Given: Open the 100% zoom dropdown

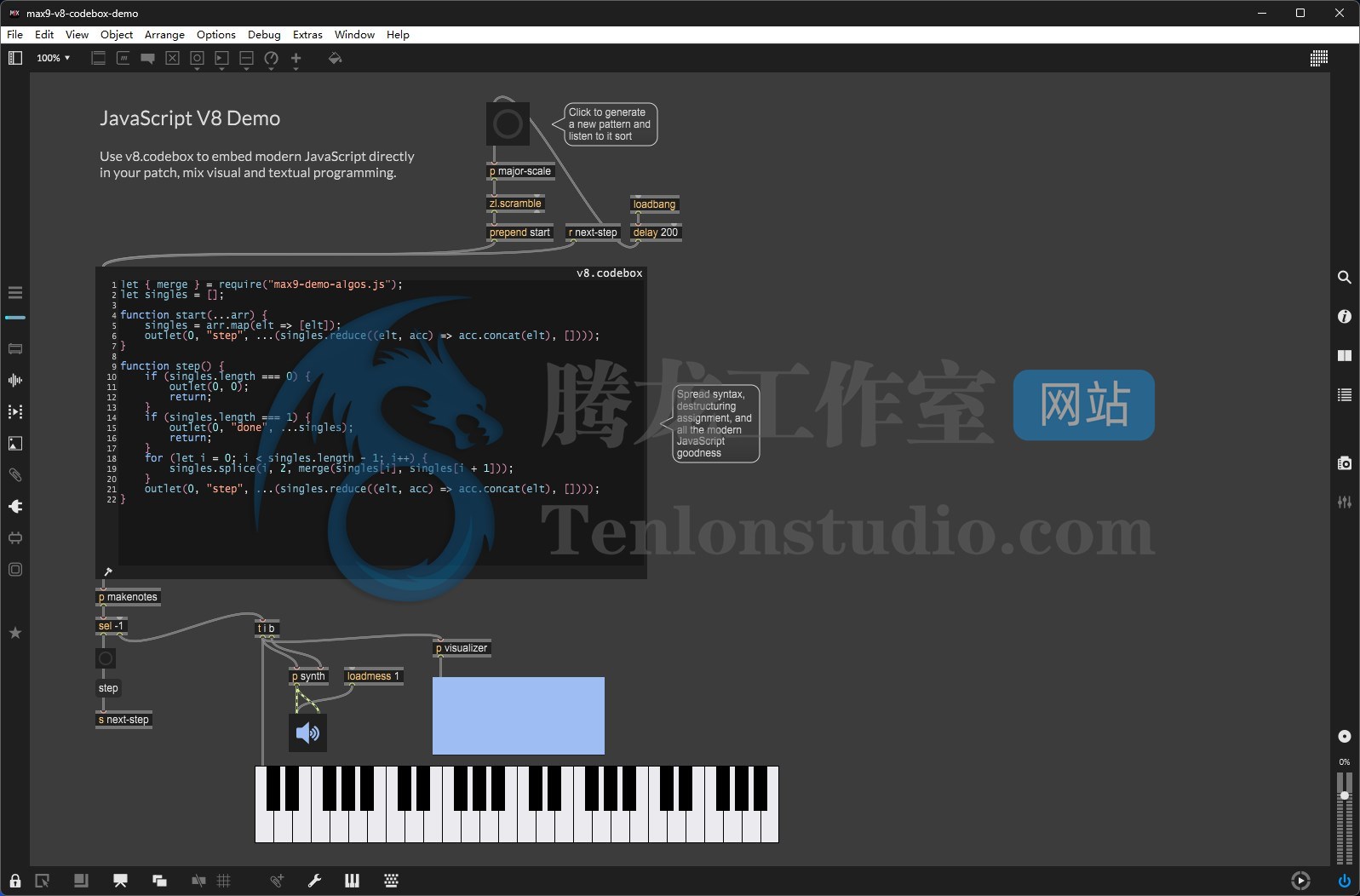Looking at the screenshot, I should (x=53, y=58).
